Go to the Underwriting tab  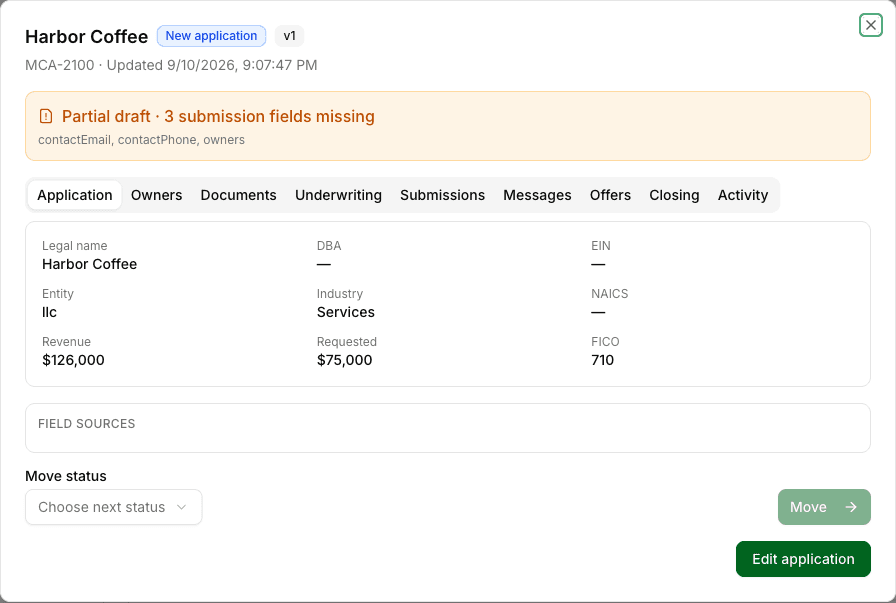[x=338, y=195]
